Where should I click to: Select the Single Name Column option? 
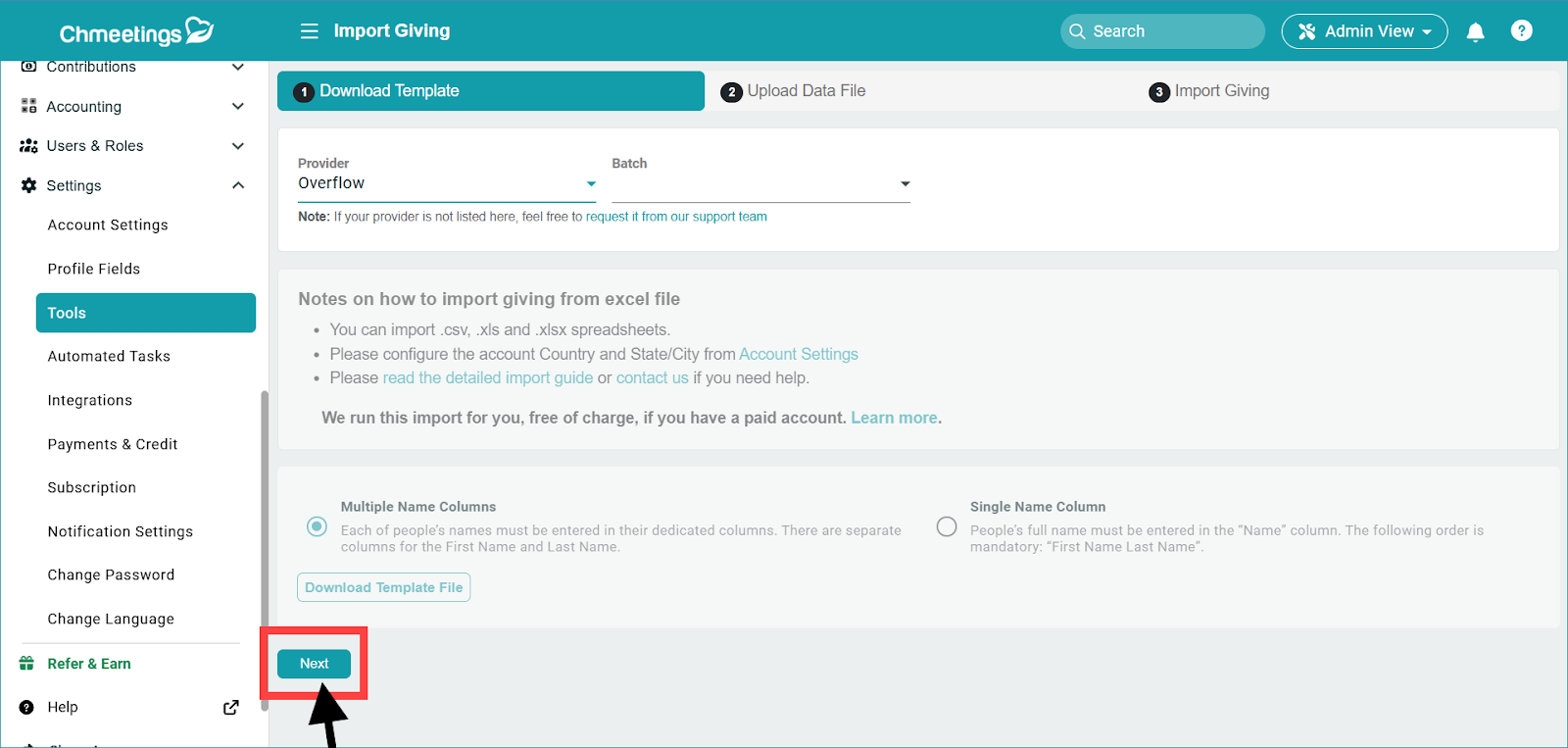947,526
